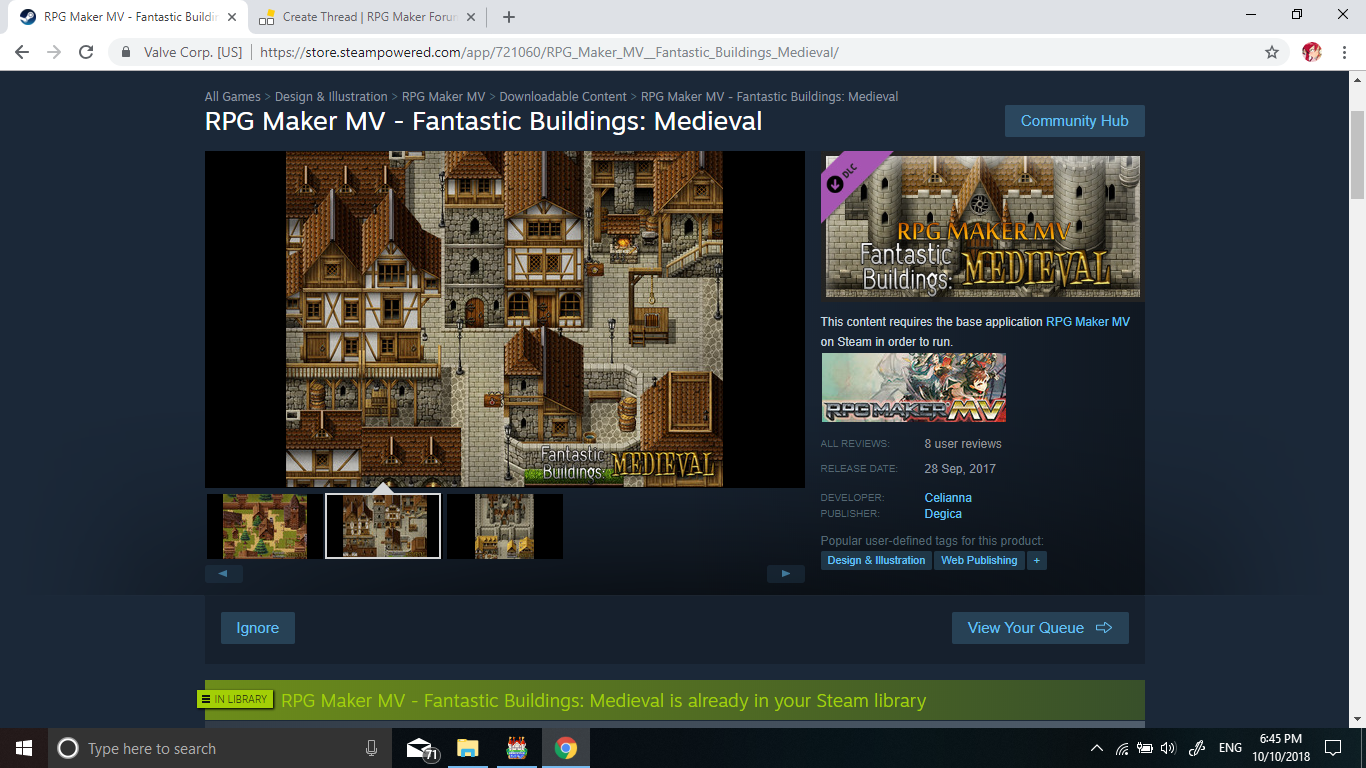Click the address bar URL

point(549,52)
